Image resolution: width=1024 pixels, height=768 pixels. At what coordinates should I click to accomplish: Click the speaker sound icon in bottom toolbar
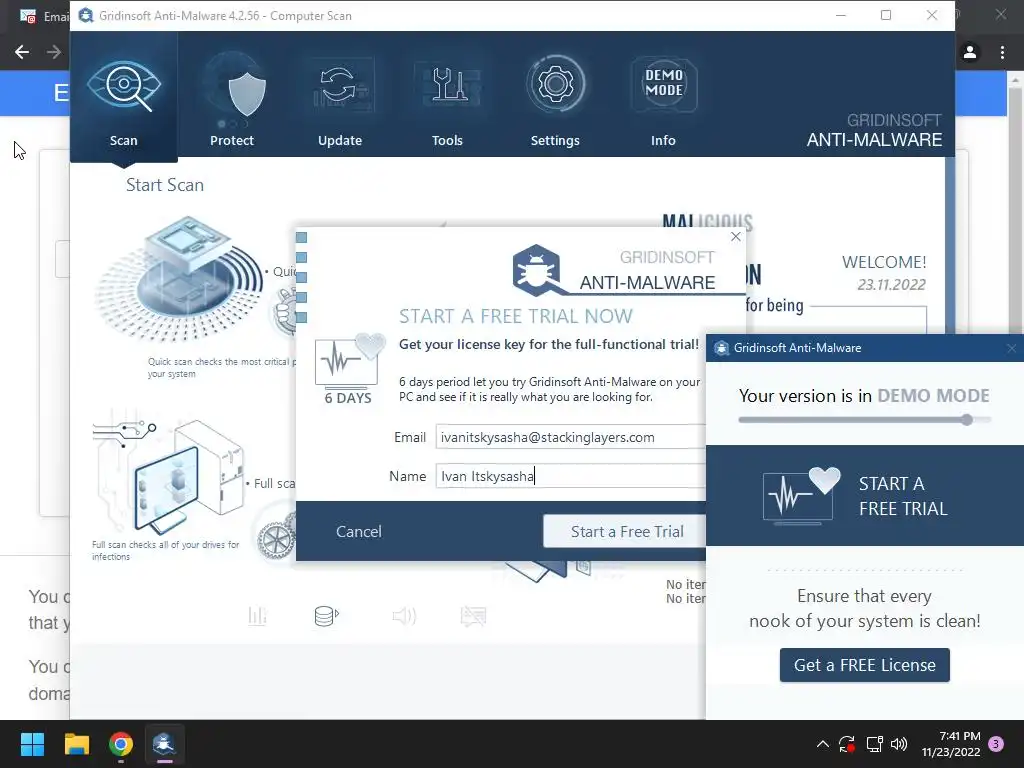(404, 616)
